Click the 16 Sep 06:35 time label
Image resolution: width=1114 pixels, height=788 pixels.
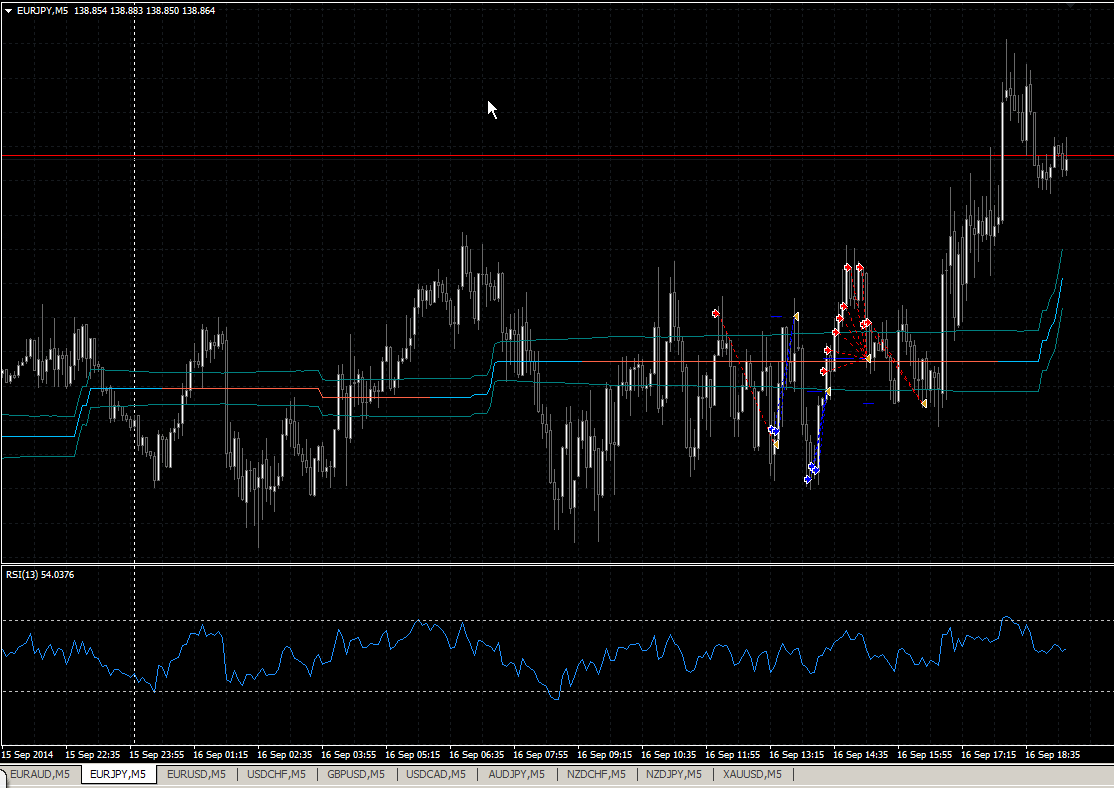click(476, 755)
